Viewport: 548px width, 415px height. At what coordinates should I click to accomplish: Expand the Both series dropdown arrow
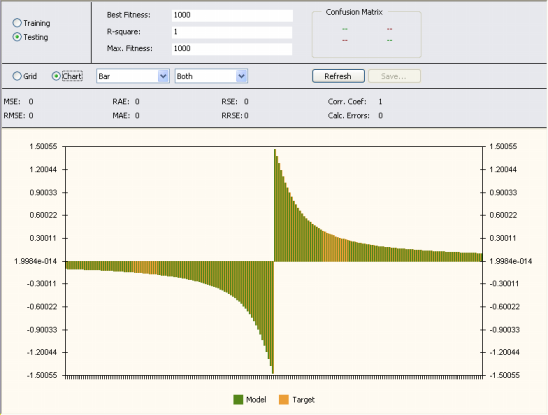[x=241, y=76]
